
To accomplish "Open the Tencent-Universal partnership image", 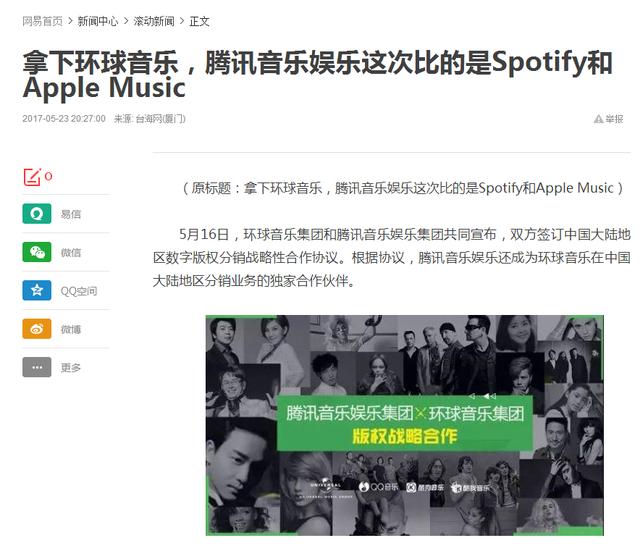I will tap(404, 425).
